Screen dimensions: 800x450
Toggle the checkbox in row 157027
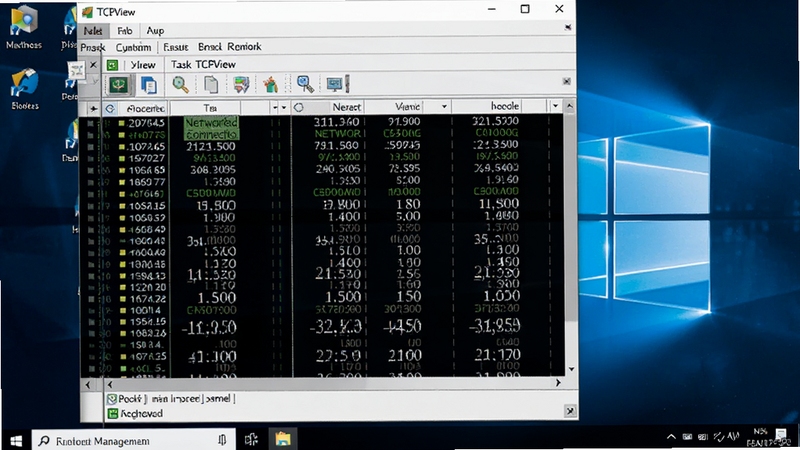click(90, 159)
